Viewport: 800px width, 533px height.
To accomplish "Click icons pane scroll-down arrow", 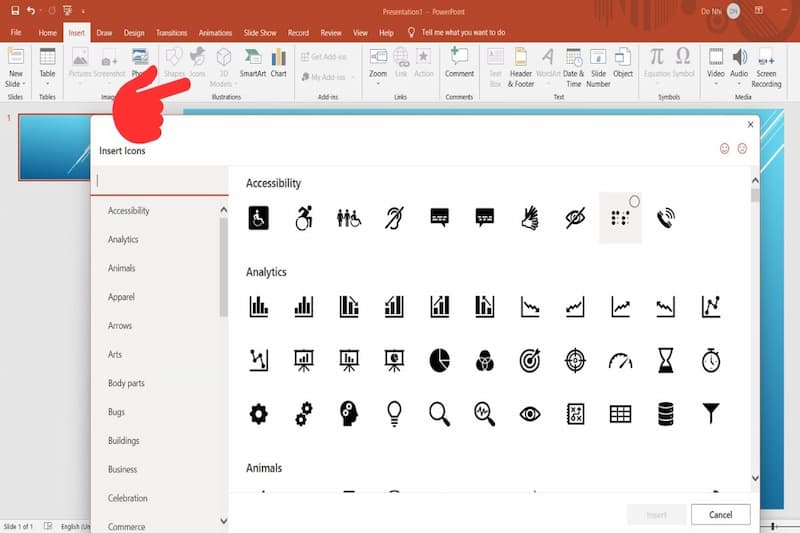I will 755,478.
